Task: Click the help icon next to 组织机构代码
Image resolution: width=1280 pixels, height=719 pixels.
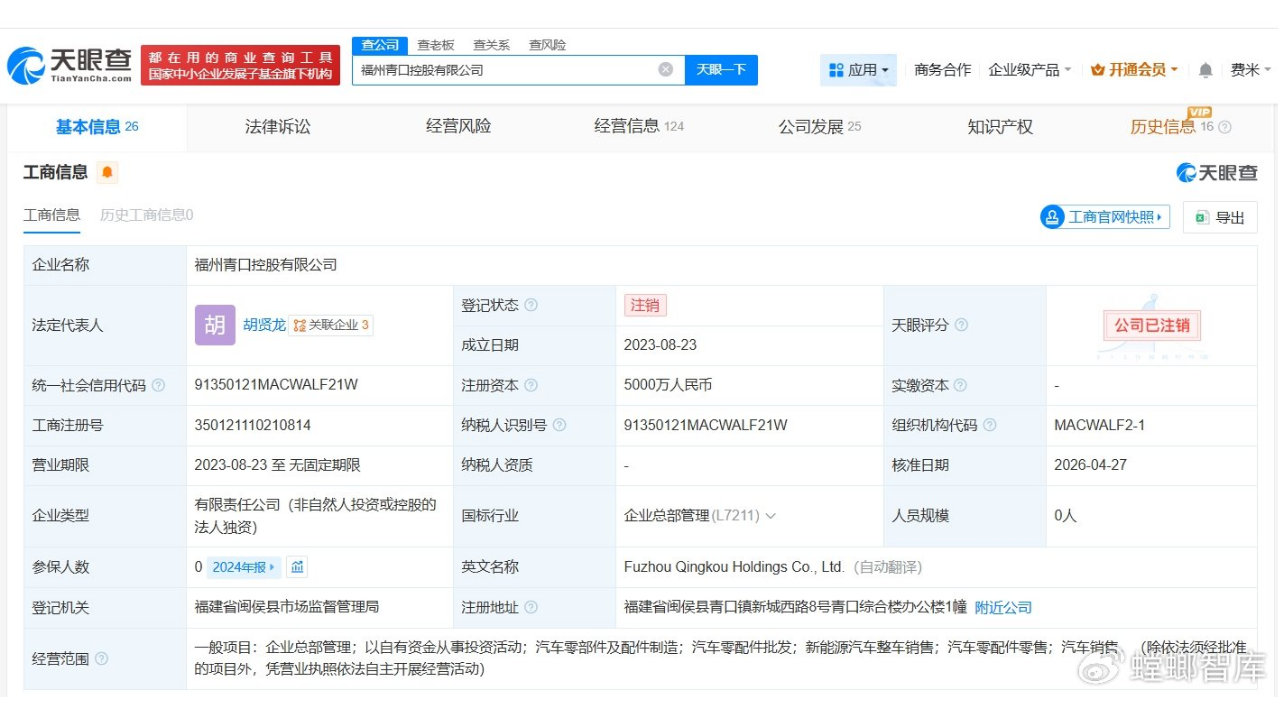Action: pyautogui.click(x=989, y=425)
